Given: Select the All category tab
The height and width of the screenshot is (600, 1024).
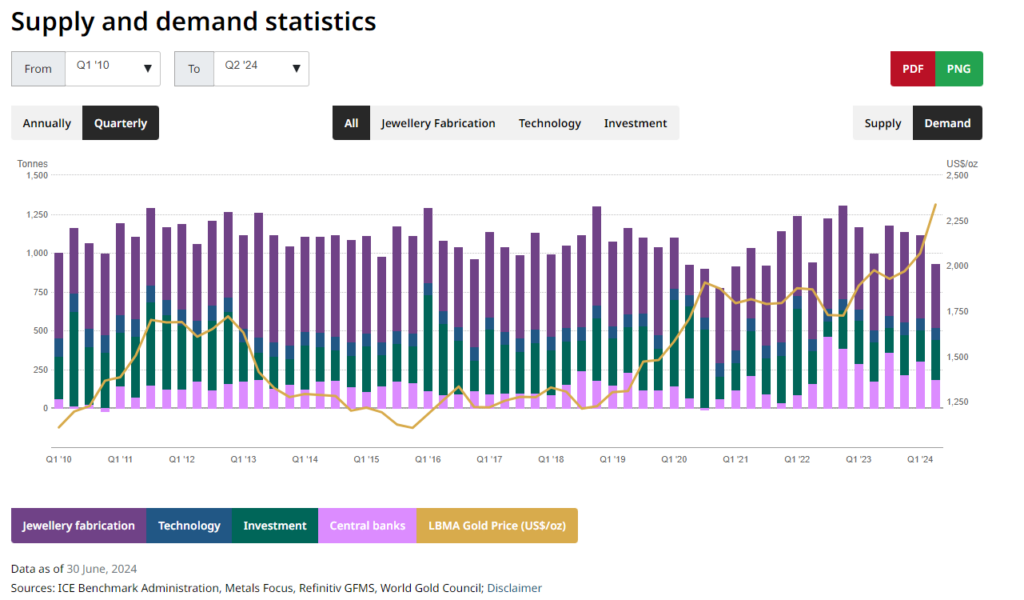Looking at the screenshot, I should (x=351, y=123).
